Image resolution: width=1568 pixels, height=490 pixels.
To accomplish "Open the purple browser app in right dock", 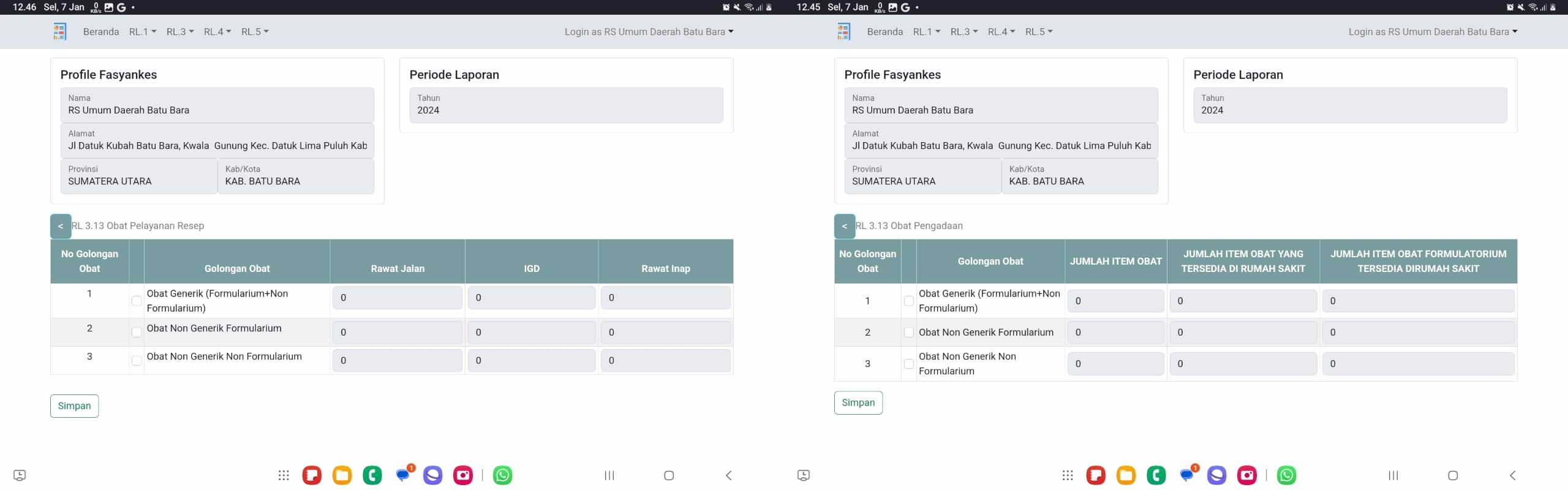I will pyautogui.click(x=1217, y=475).
